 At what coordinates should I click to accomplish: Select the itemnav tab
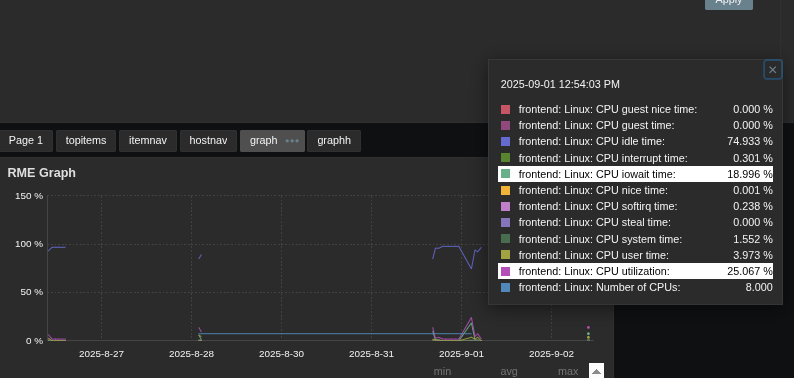(x=148, y=141)
